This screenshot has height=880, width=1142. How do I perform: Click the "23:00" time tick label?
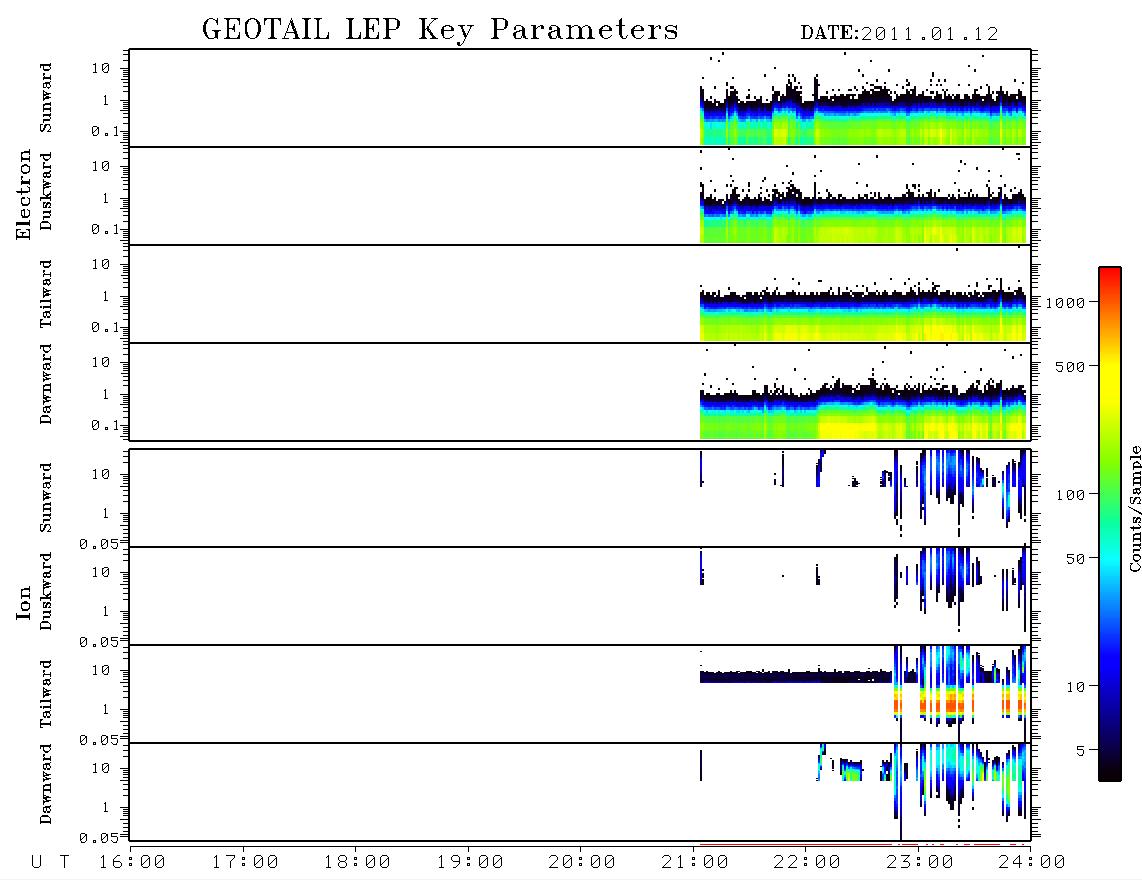coord(921,863)
